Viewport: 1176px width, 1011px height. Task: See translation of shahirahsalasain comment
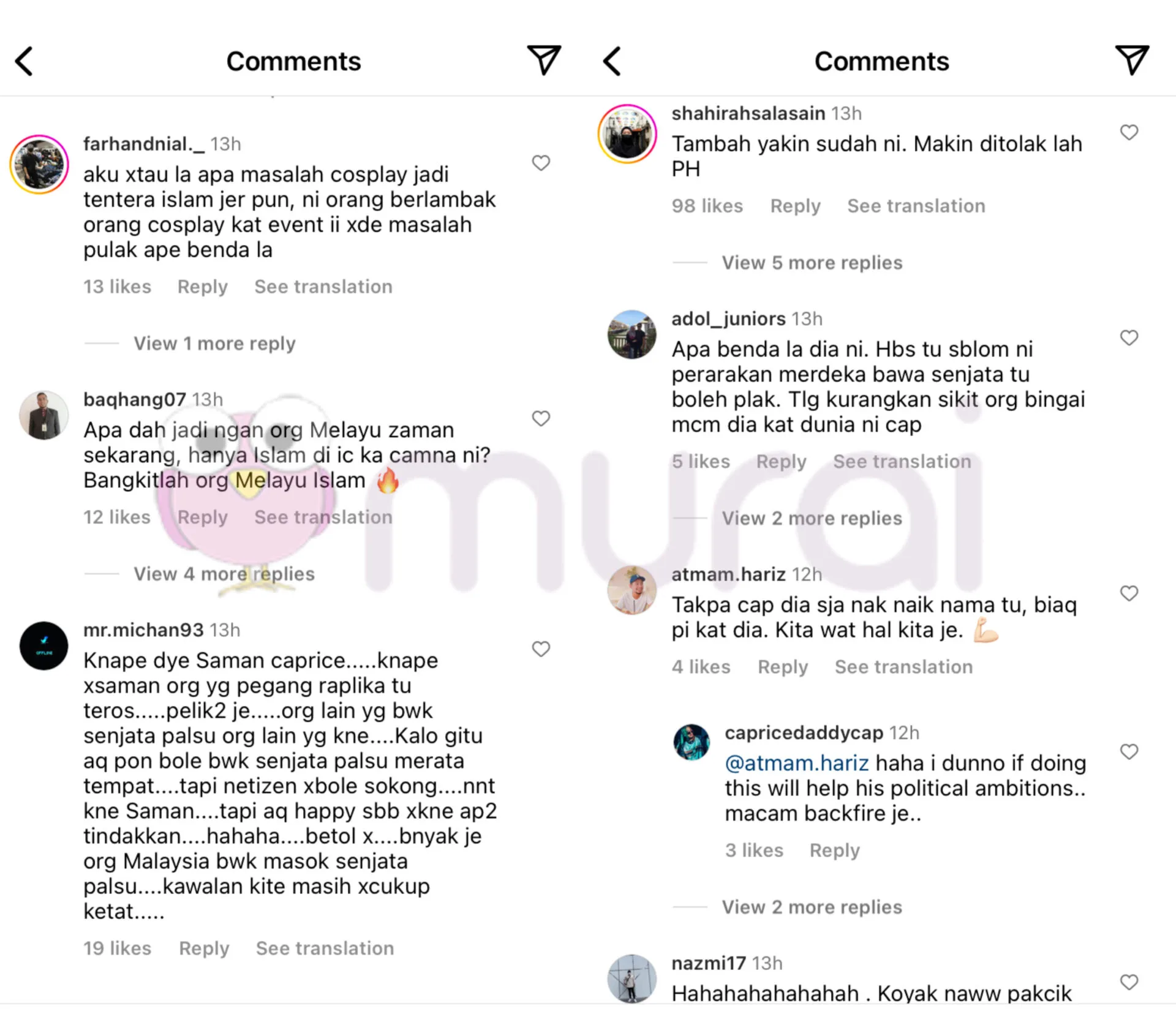pyautogui.click(x=916, y=206)
